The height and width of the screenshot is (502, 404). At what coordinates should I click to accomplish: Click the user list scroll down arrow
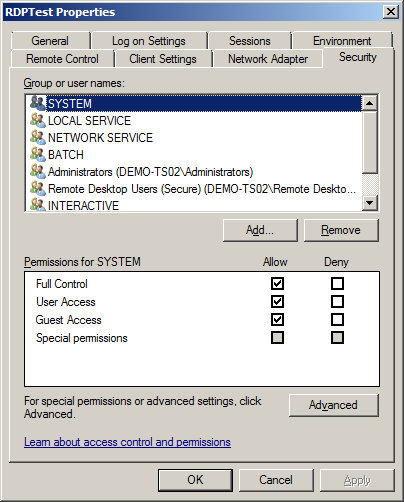click(x=370, y=202)
